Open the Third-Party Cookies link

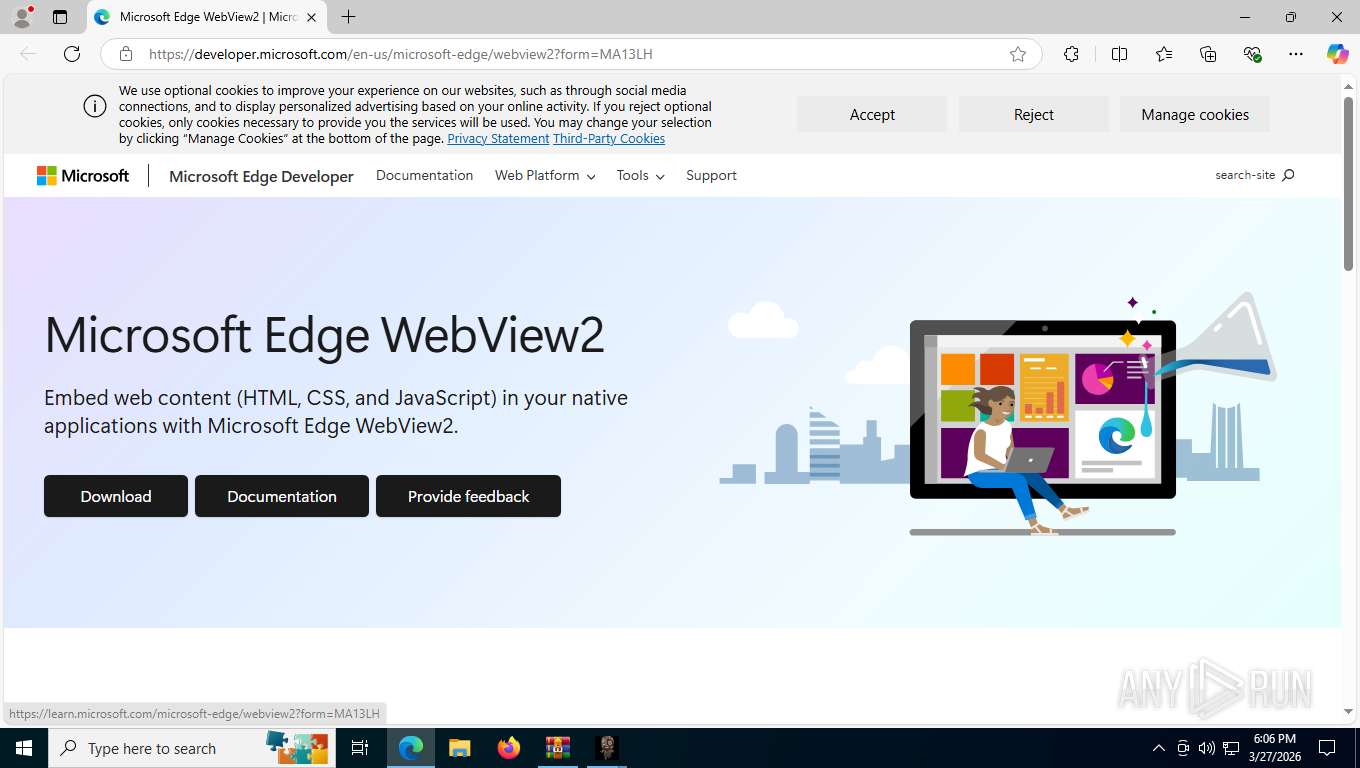pyautogui.click(x=609, y=139)
